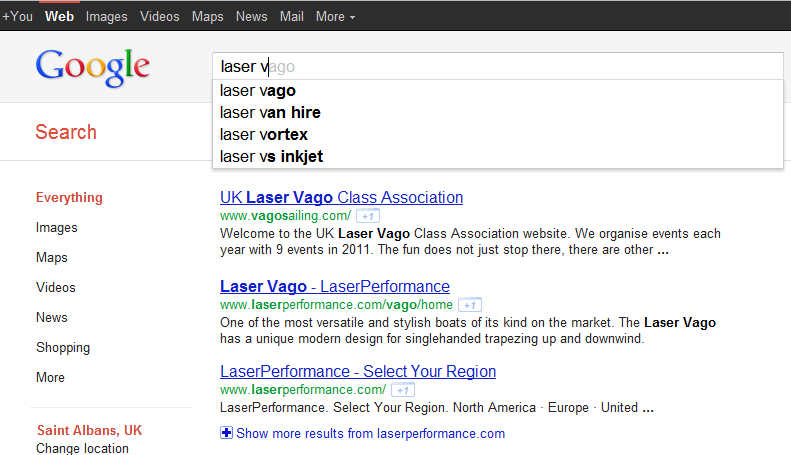Open Images in the top navigation bar
This screenshot has width=791, height=455.
pyautogui.click(x=106, y=17)
